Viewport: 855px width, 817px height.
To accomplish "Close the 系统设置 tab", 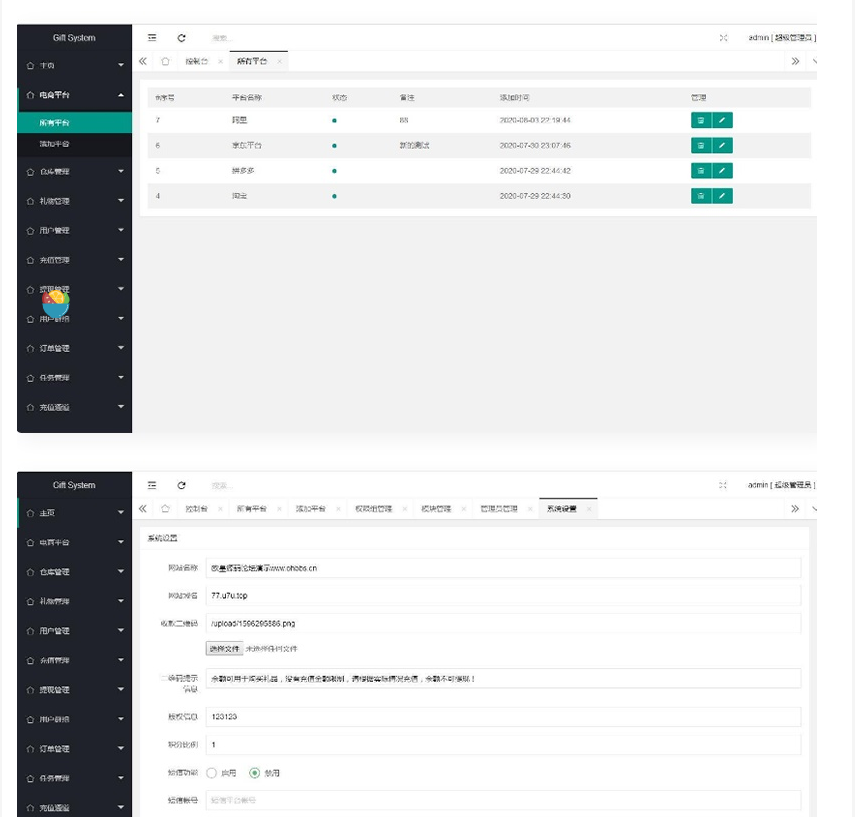I will click(590, 509).
